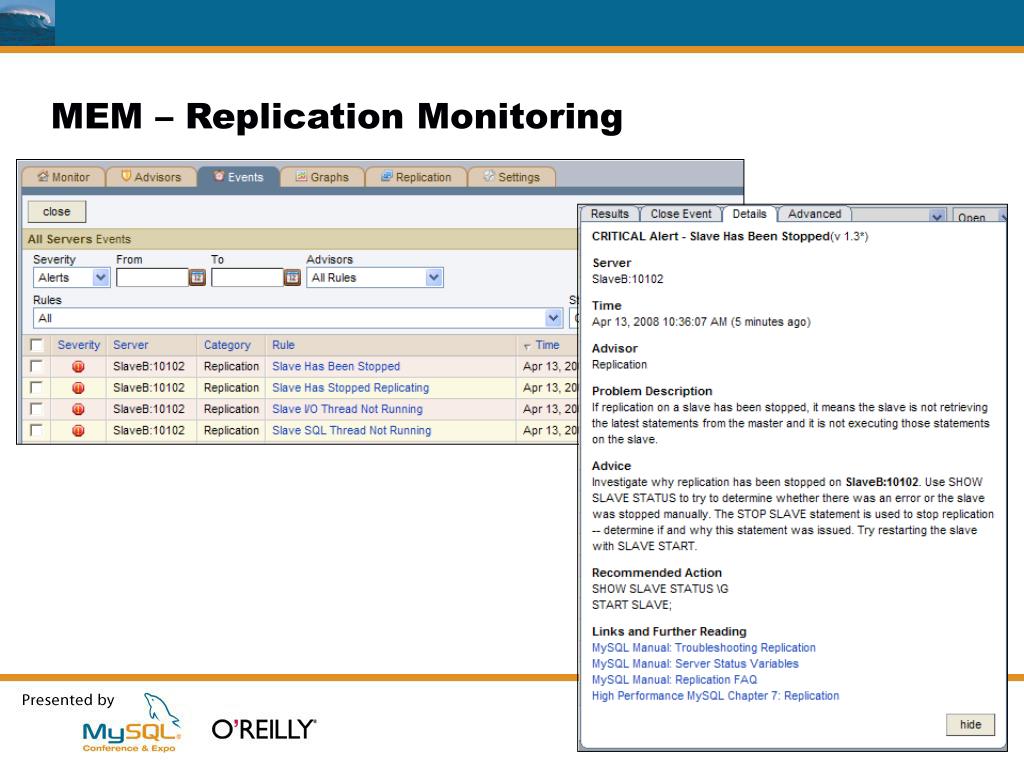
Task: Click critical severity icon for Slave Has Been Stopped
Action: [x=78, y=366]
